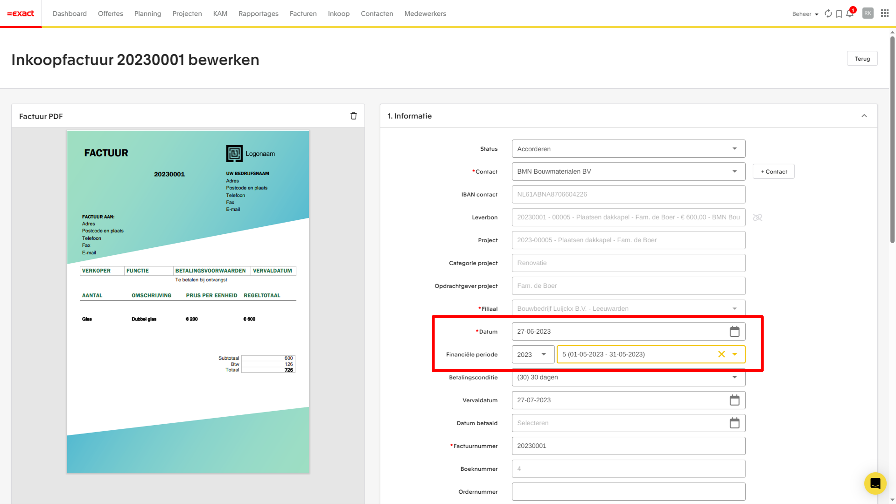
Task: Open the financial year 2023 dropdown
Action: click(x=533, y=354)
